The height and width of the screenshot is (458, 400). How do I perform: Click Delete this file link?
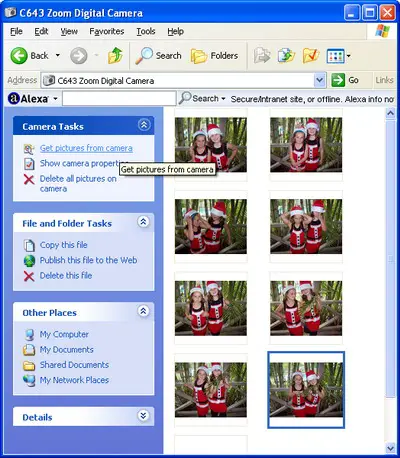pos(66,275)
